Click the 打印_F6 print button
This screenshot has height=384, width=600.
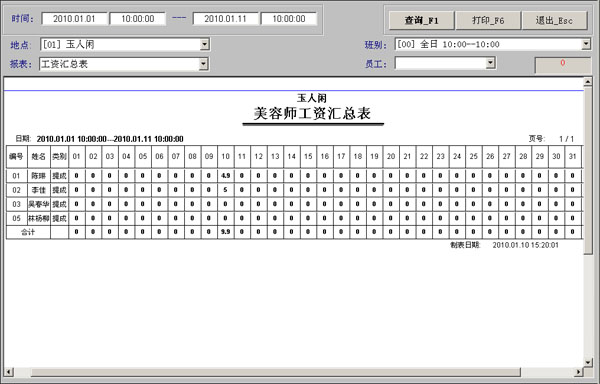tap(488, 20)
